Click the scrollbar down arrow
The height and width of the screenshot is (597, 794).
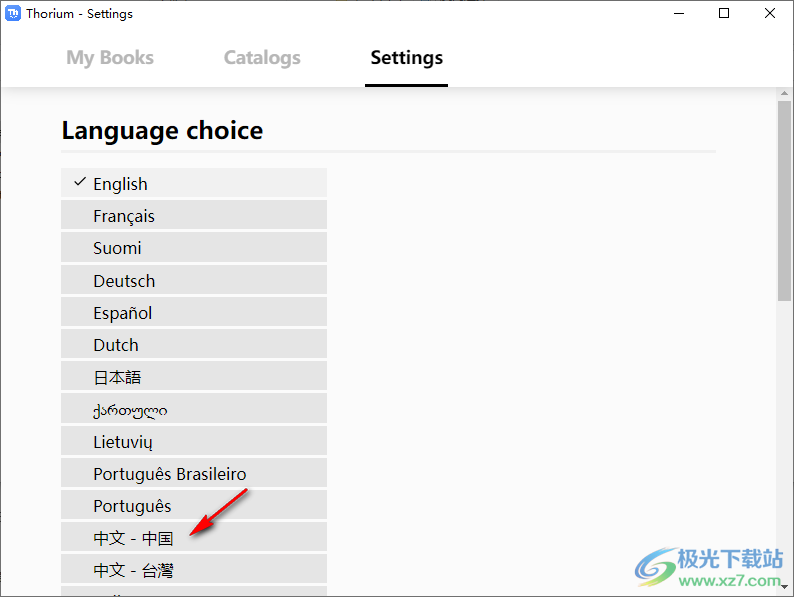coord(784,587)
